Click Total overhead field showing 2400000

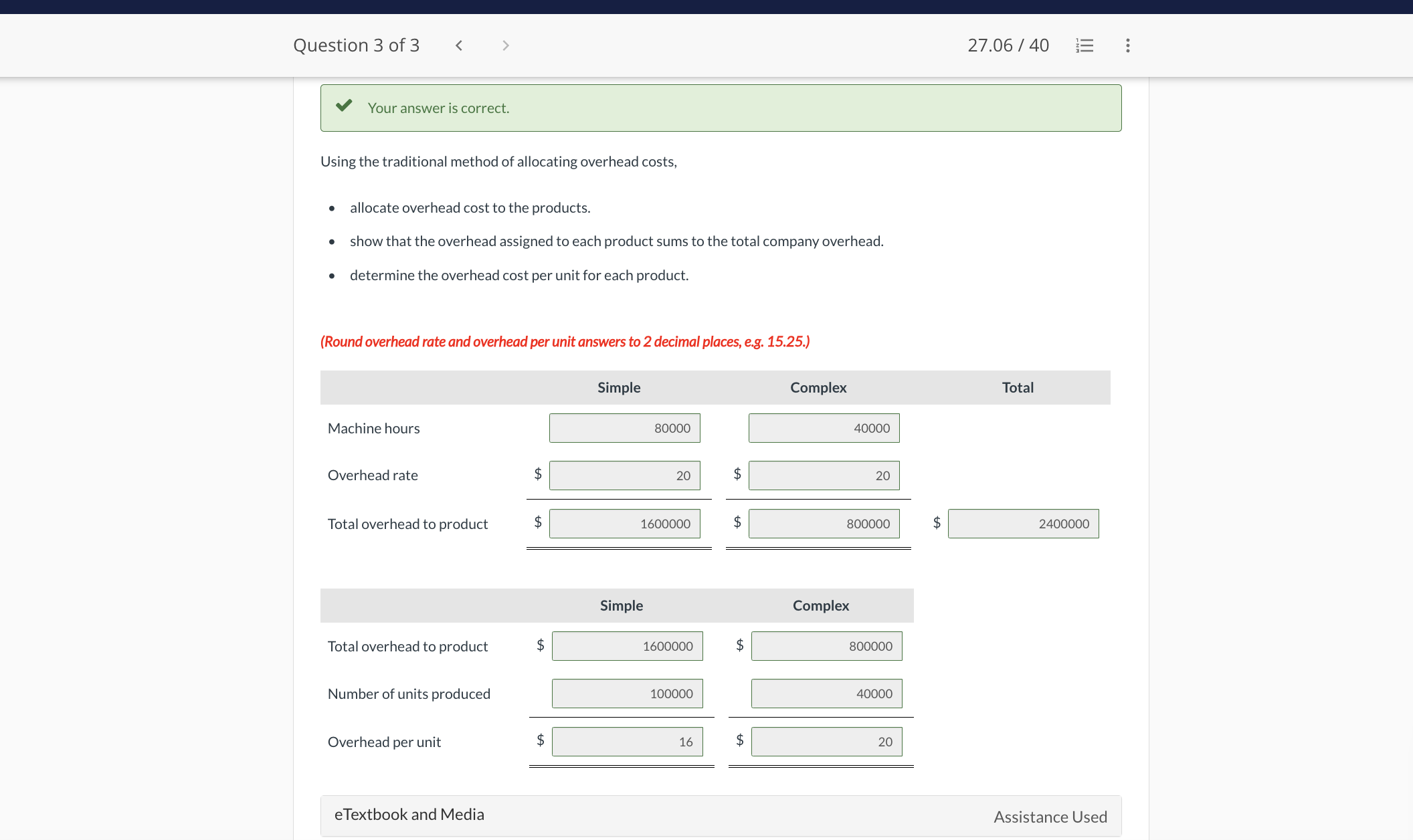[x=1023, y=524]
